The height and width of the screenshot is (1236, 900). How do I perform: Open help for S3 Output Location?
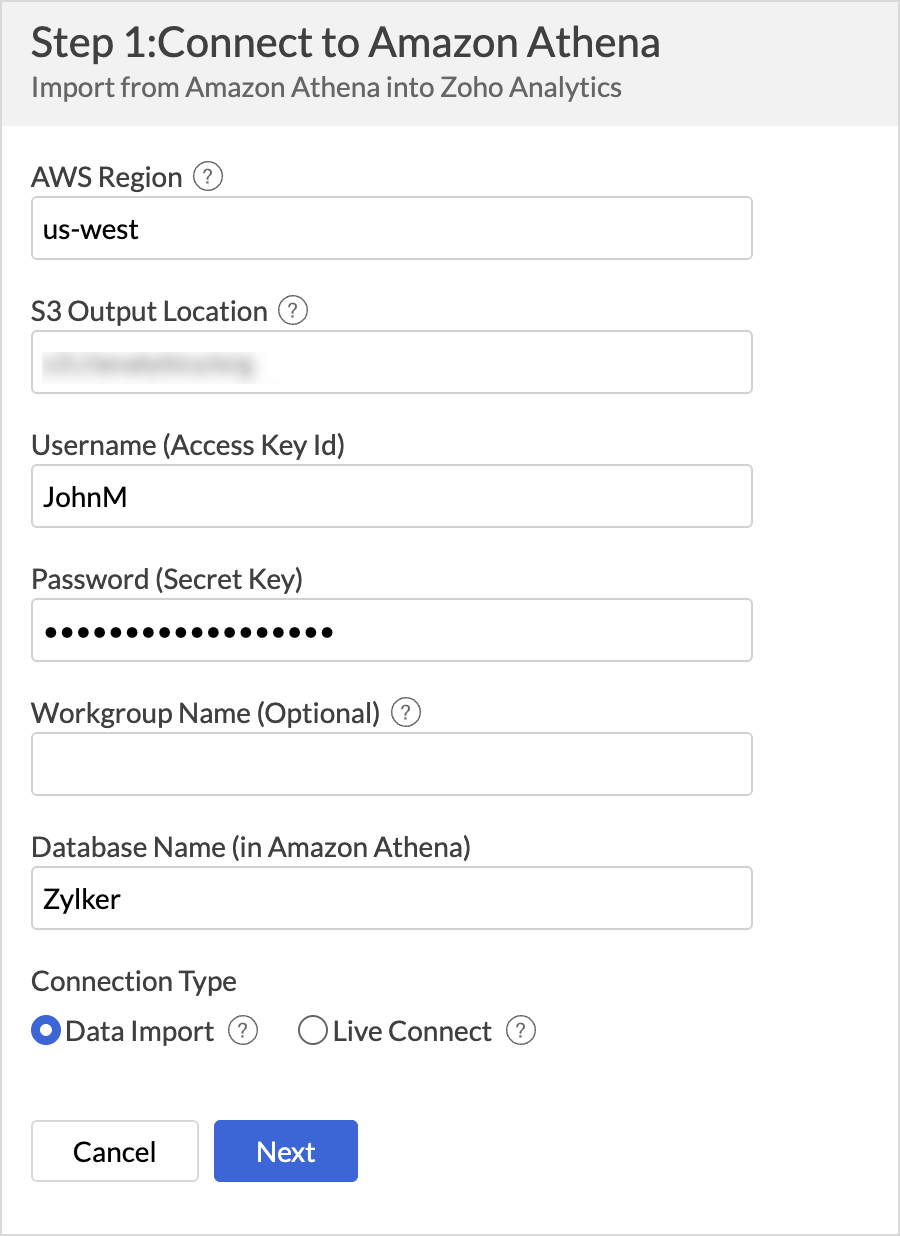click(x=292, y=311)
